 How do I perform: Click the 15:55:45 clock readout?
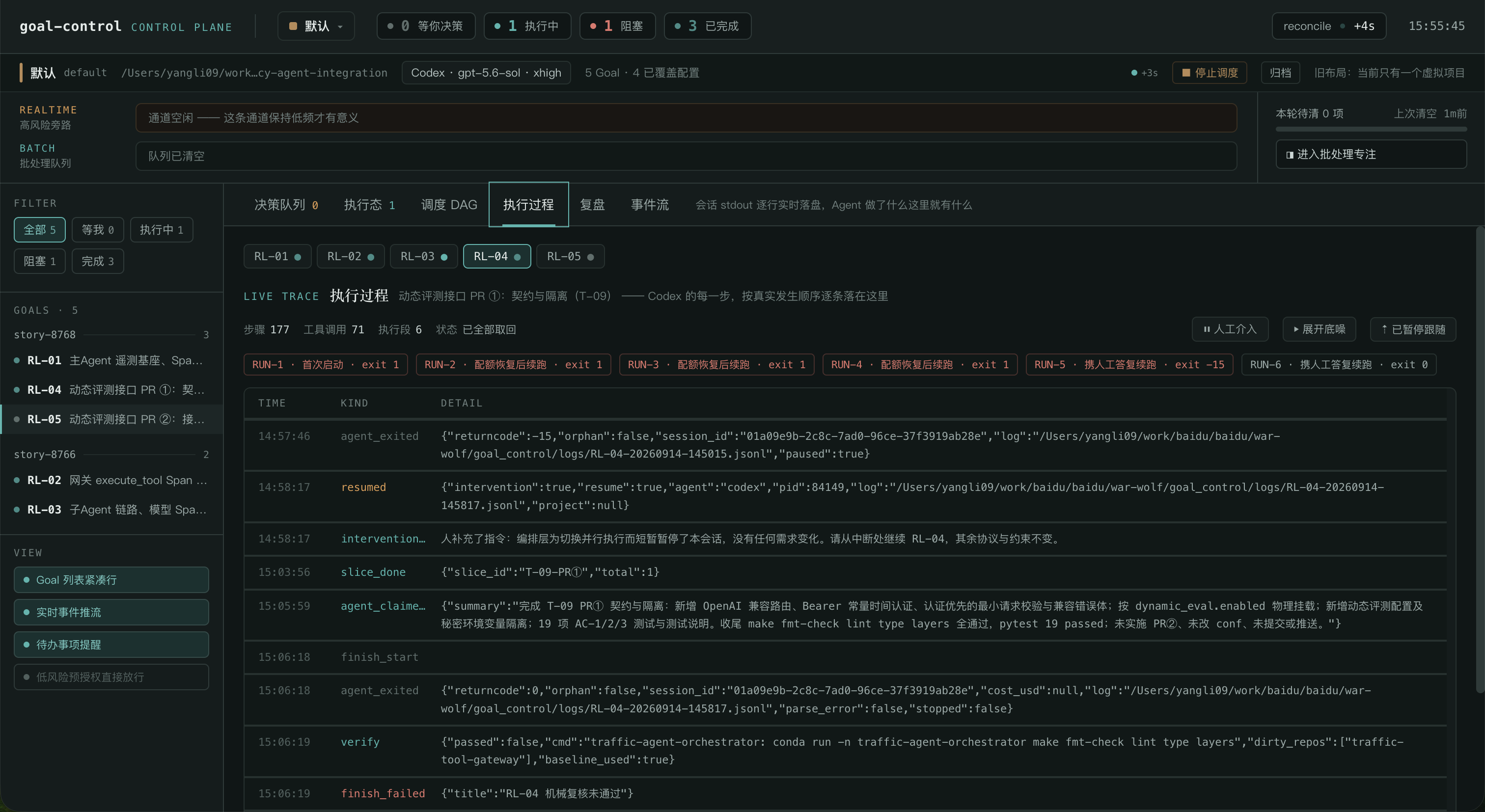[1436, 26]
